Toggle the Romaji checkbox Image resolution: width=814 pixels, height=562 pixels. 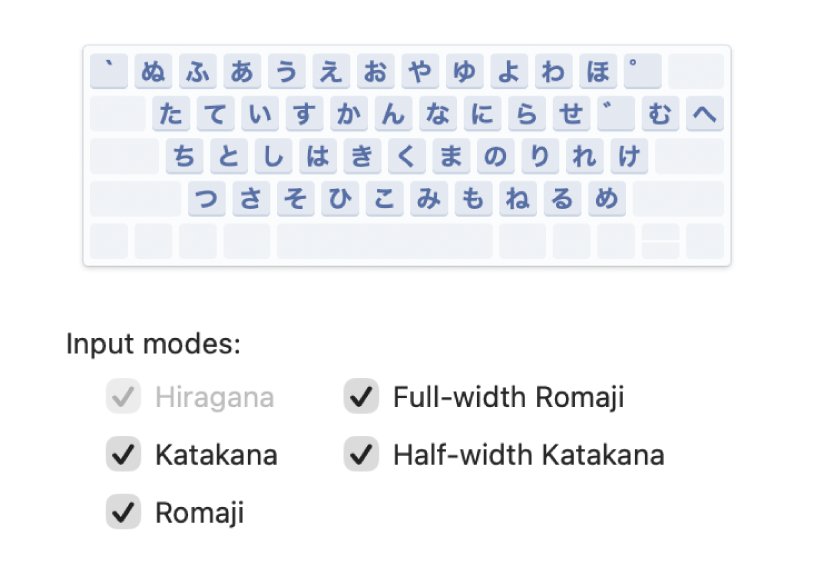click(123, 513)
